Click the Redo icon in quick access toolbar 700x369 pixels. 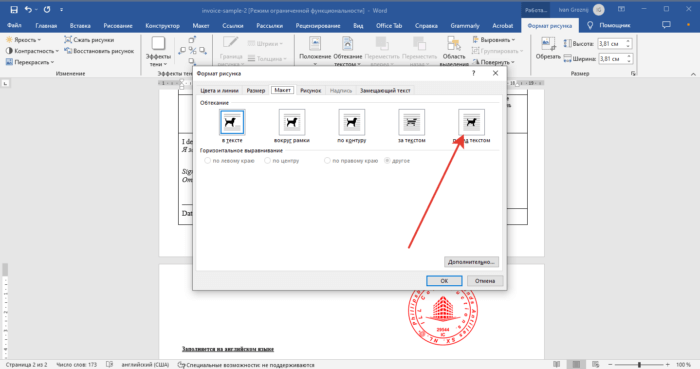(x=47, y=9)
